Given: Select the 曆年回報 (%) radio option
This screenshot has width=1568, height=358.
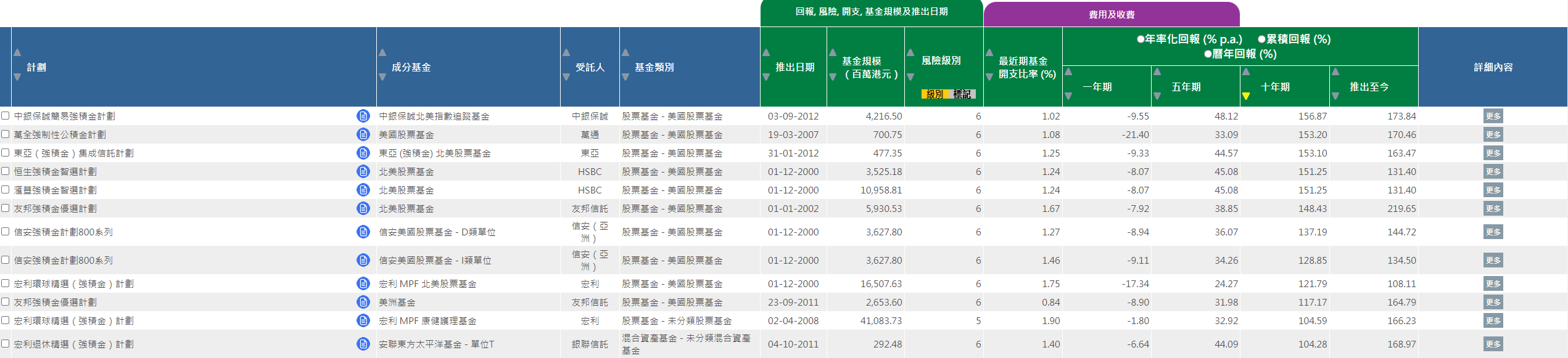Looking at the screenshot, I should point(1208,54).
